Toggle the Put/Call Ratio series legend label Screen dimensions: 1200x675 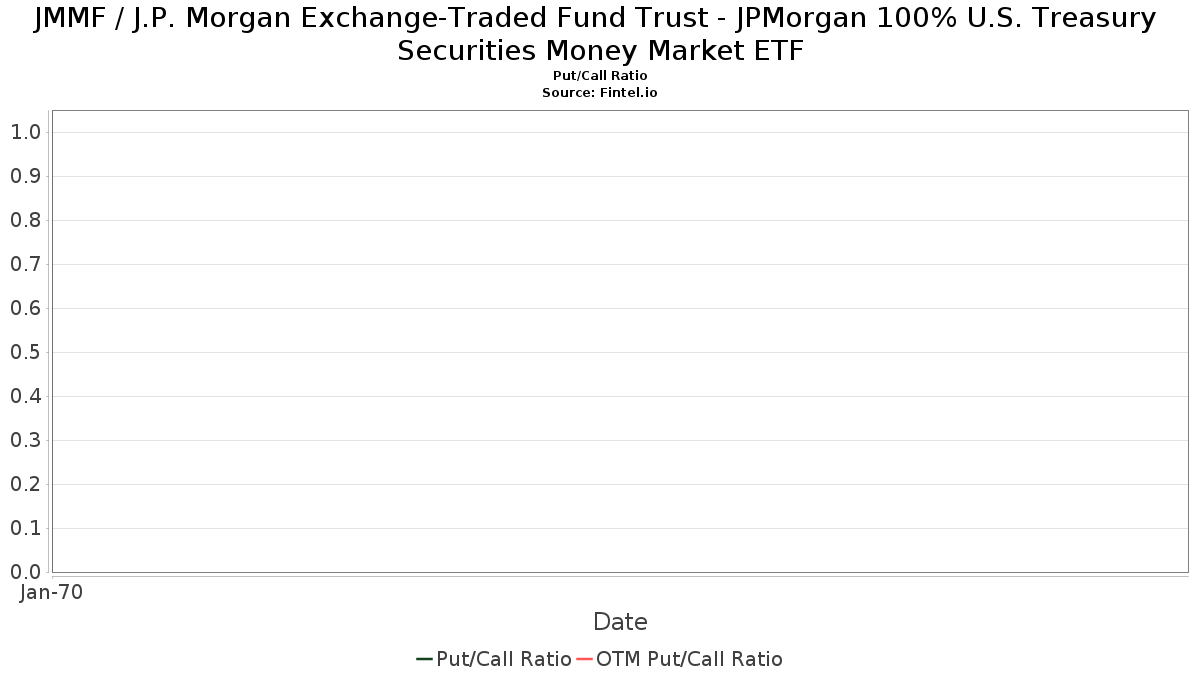(x=504, y=659)
